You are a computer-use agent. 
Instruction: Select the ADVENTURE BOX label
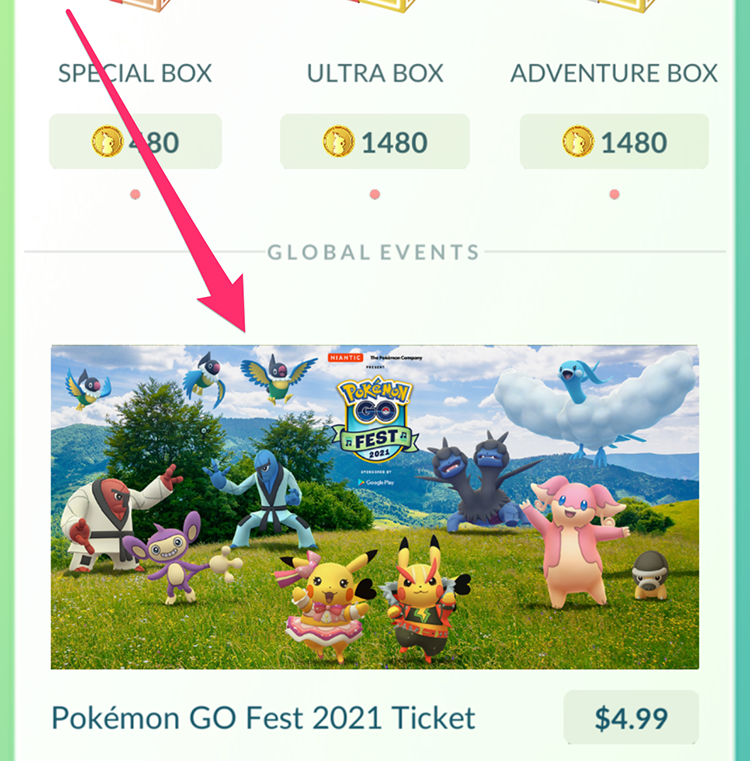[x=614, y=74]
